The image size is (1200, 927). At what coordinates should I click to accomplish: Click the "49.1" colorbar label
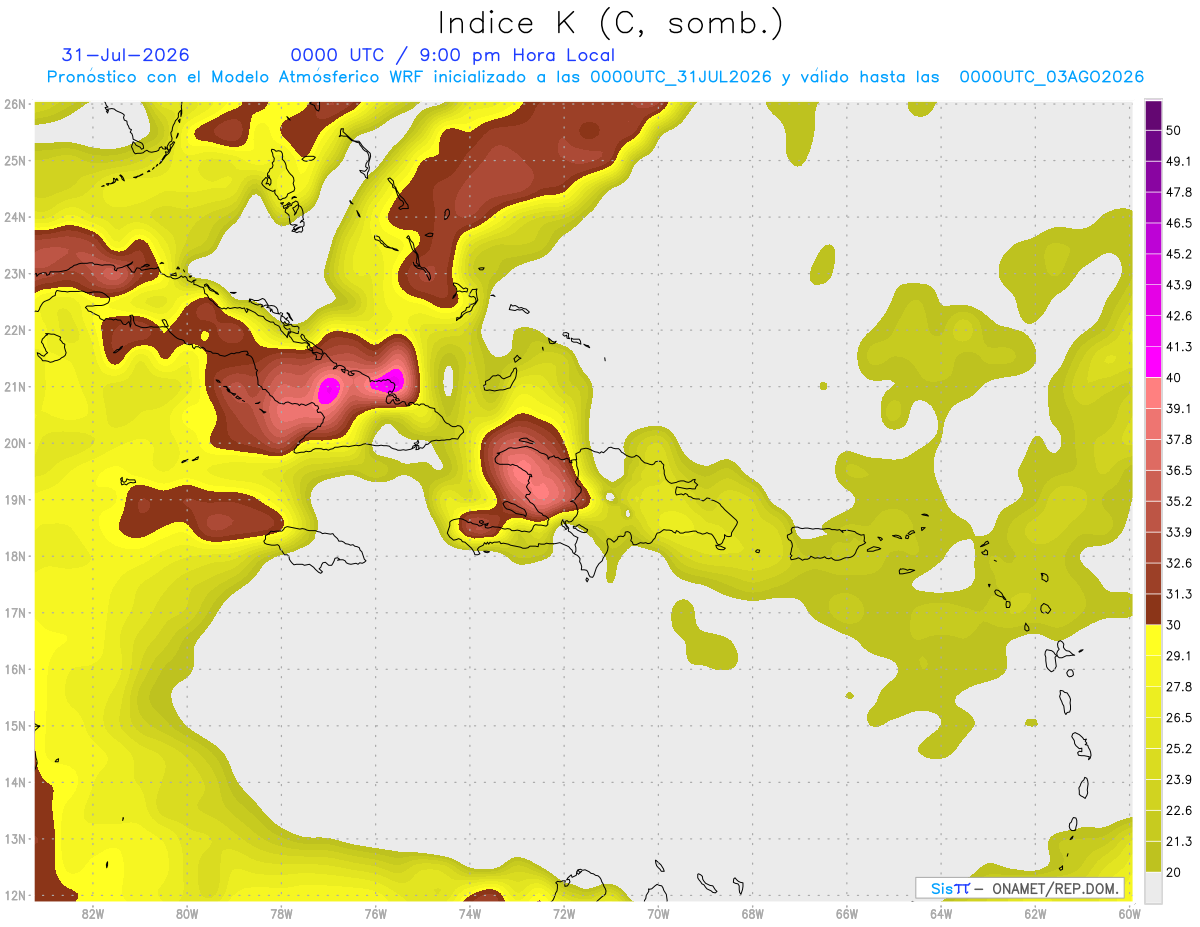[x=1179, y=161]
